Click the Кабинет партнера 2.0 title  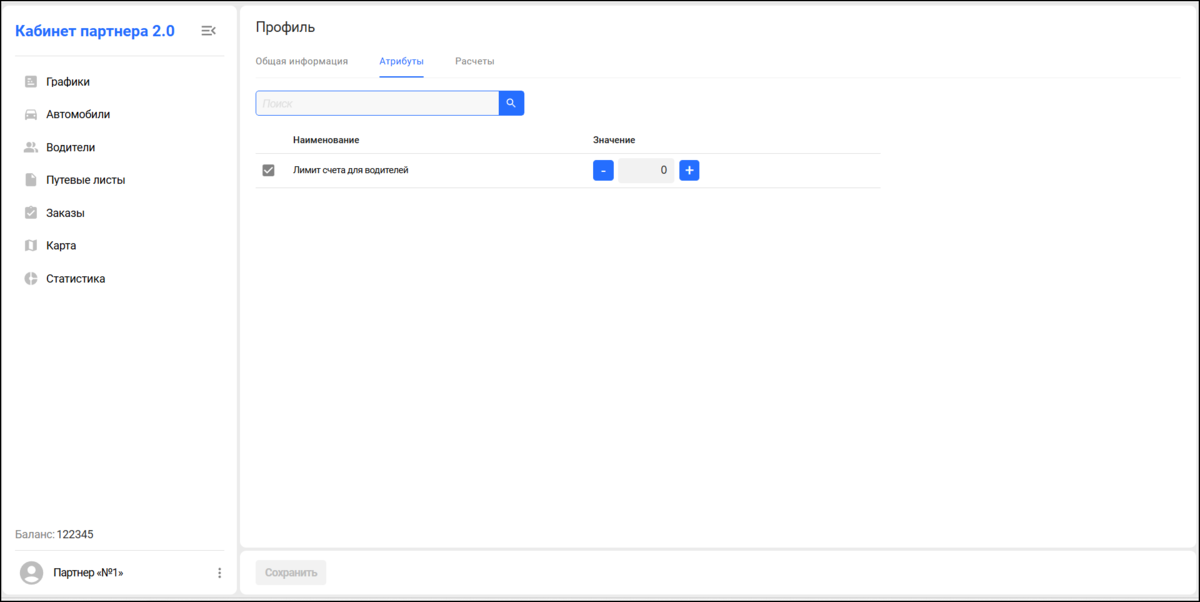tap(95, 31)
